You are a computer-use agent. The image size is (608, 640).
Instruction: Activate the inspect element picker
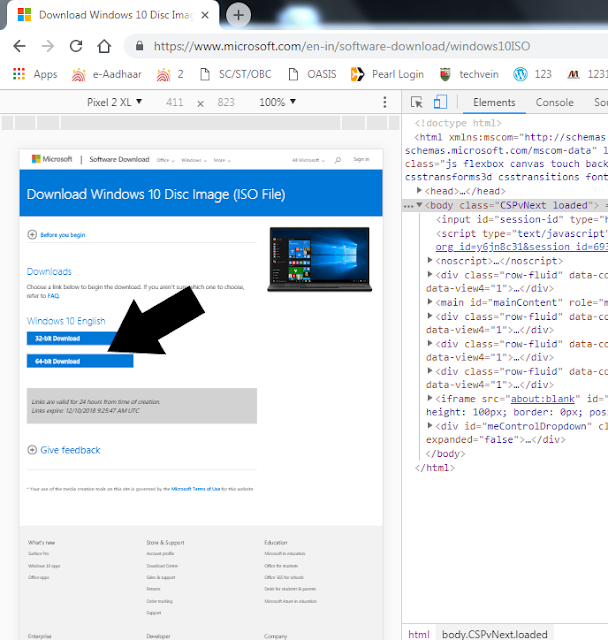(x=417, y=102)
